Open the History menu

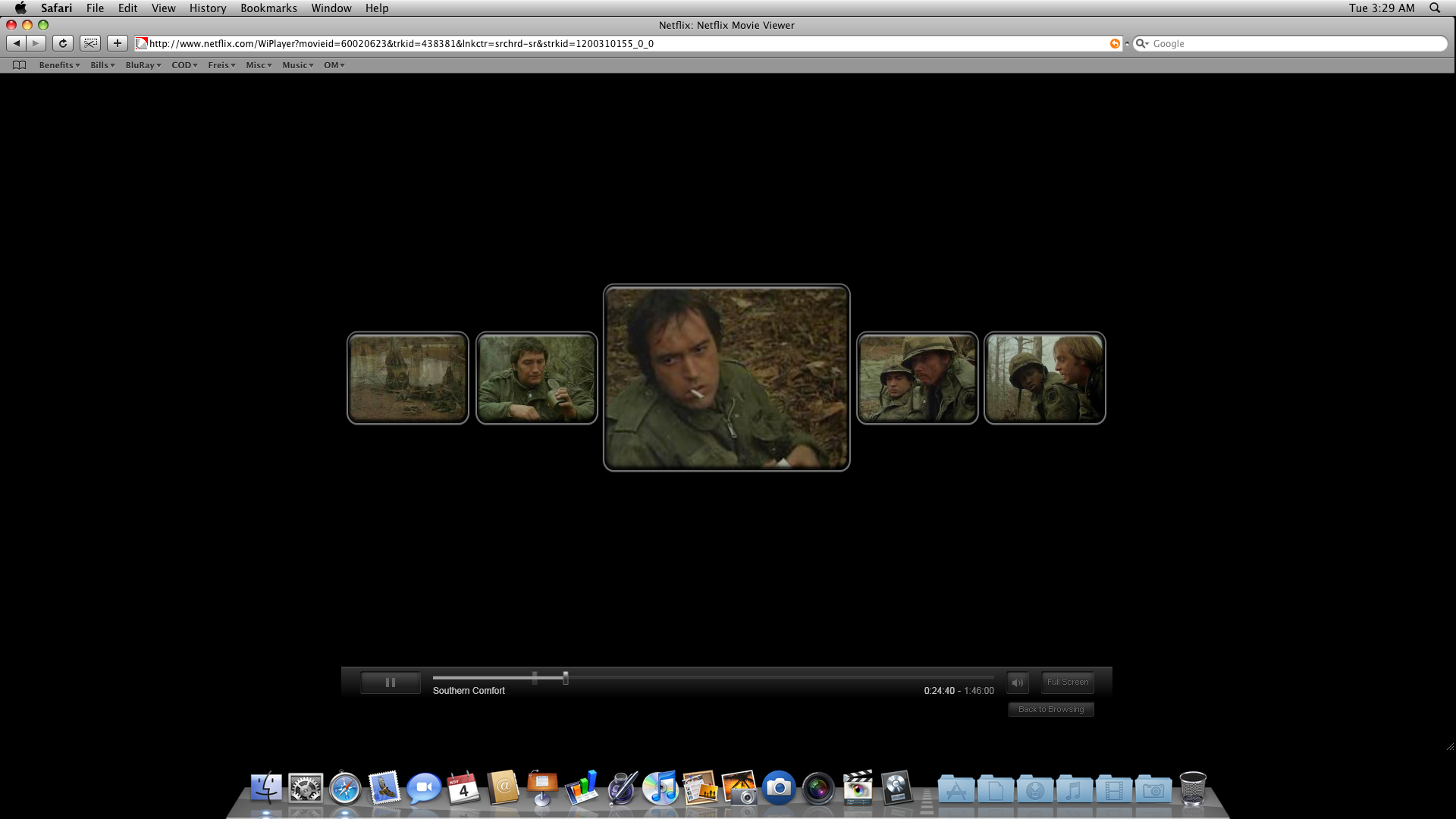tap(207, 8)
